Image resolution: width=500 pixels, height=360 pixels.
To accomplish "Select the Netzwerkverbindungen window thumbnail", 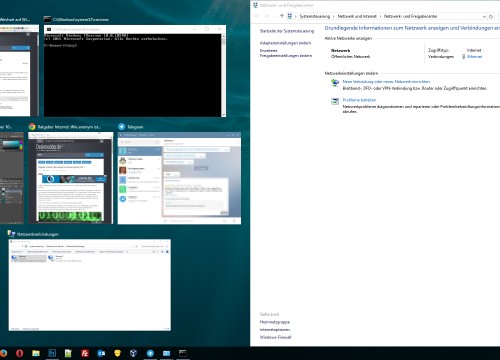I will point(90,285).
